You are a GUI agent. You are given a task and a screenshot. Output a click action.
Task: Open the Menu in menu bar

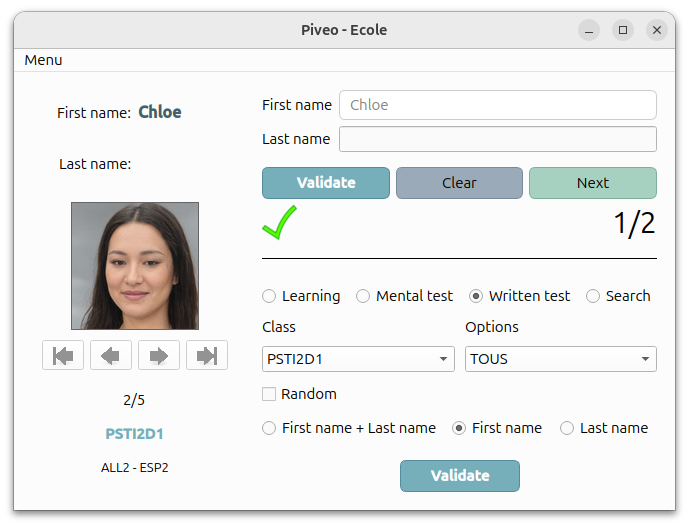coord(43,60)
